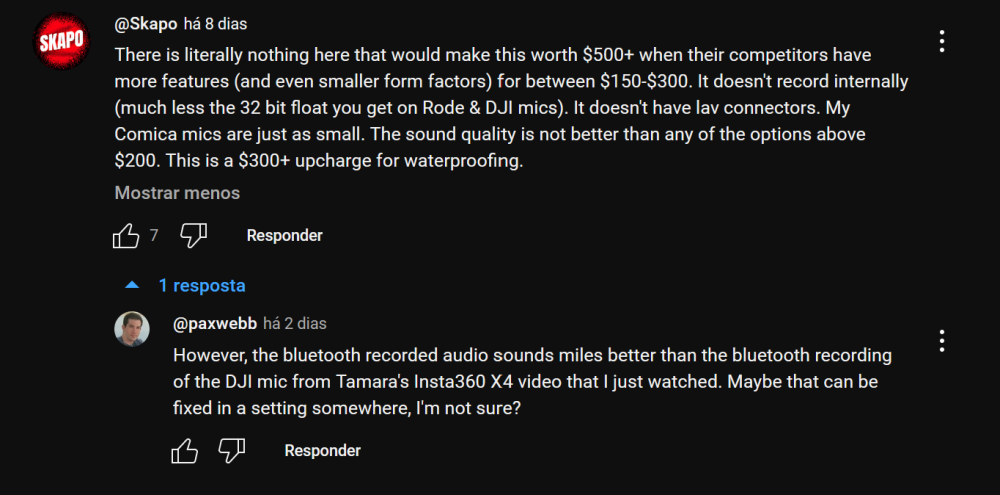Viewport: 1000px width, 495px height.
Task: Open the @Skapo channel name link
Action: pyautogui.click(x=144, y=23)
